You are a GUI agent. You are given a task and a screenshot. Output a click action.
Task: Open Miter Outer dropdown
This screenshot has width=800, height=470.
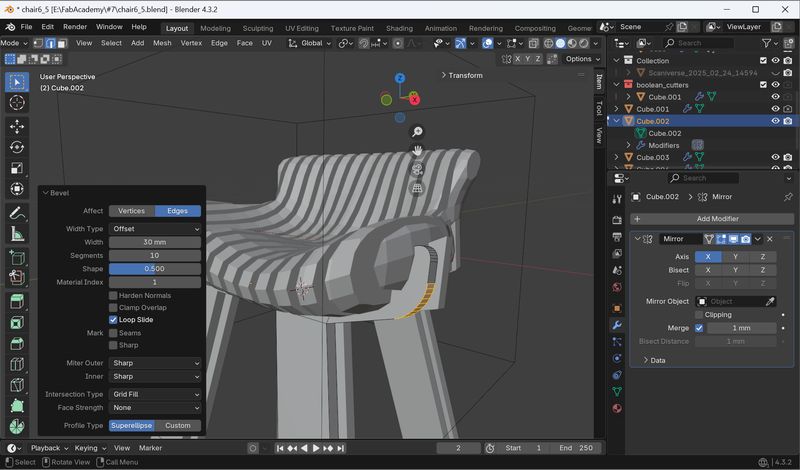pyautogui.click(x=155, y=363)
